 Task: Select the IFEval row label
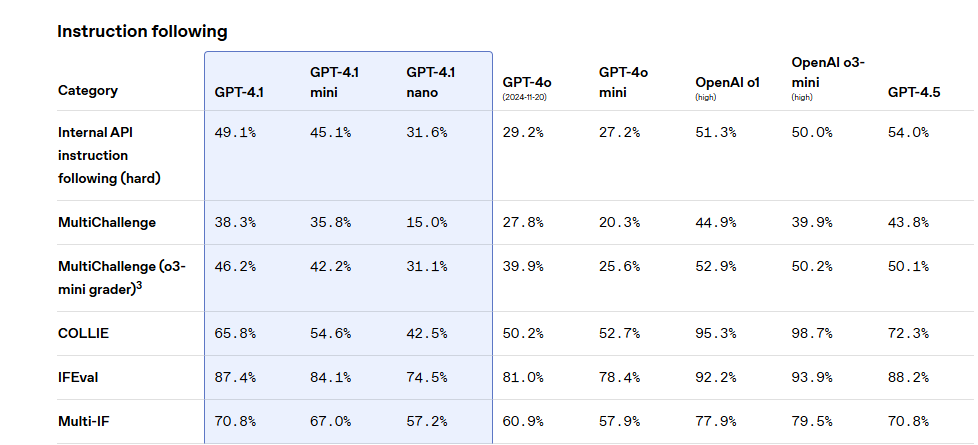(x=80, y=377)
